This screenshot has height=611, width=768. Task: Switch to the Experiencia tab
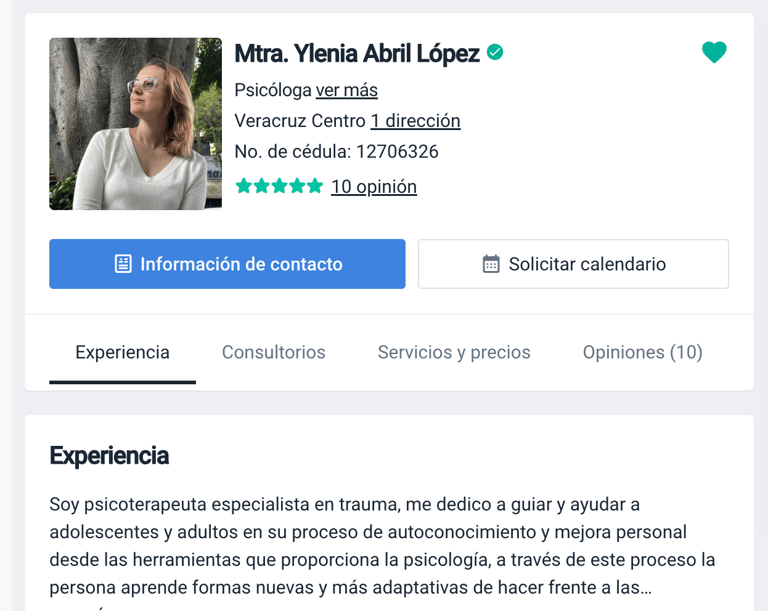[x=122, y=352]
